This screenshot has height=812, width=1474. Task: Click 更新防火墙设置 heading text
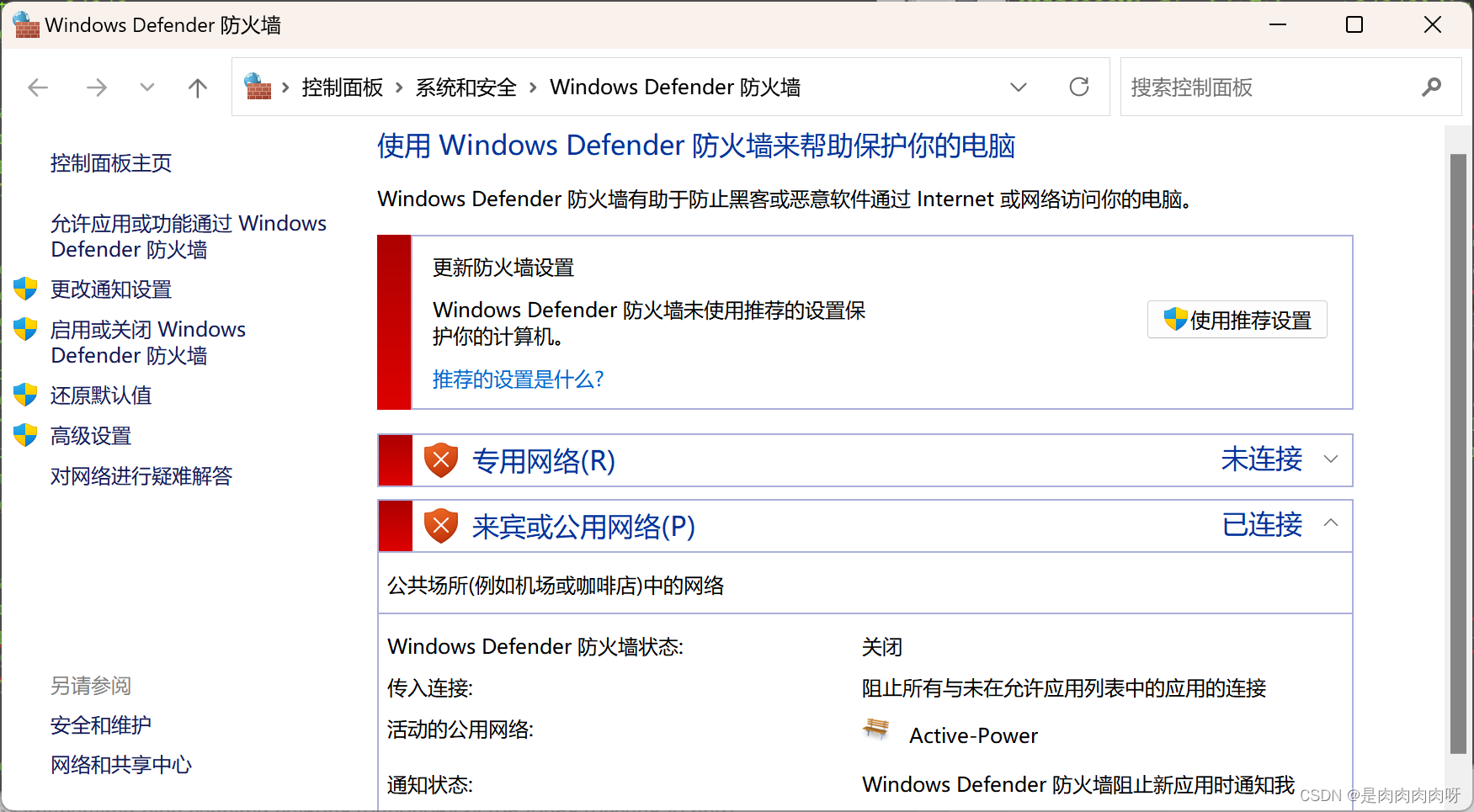click(x=503, y=268)
